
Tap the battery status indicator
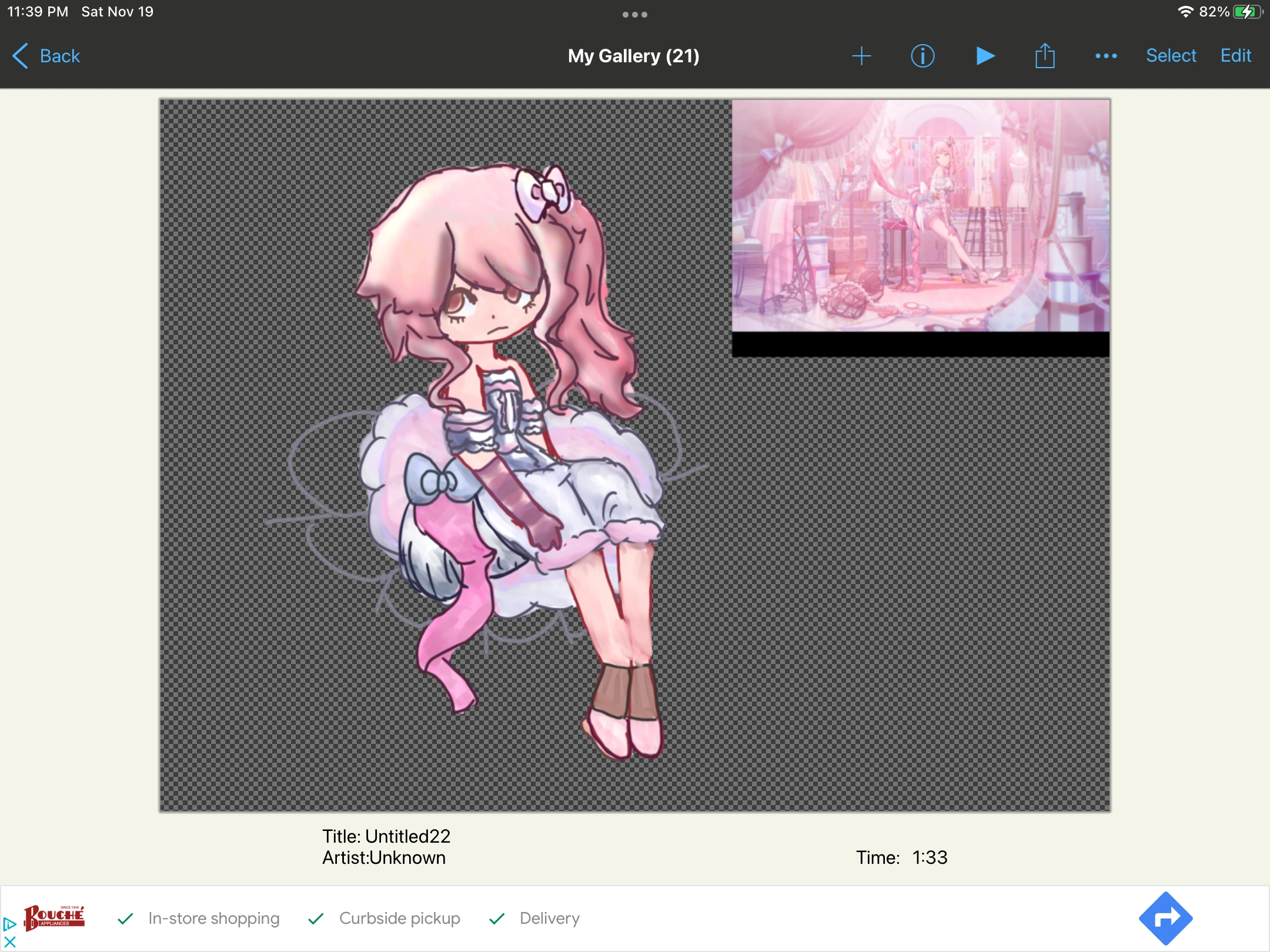click(x=1246, y=12)
